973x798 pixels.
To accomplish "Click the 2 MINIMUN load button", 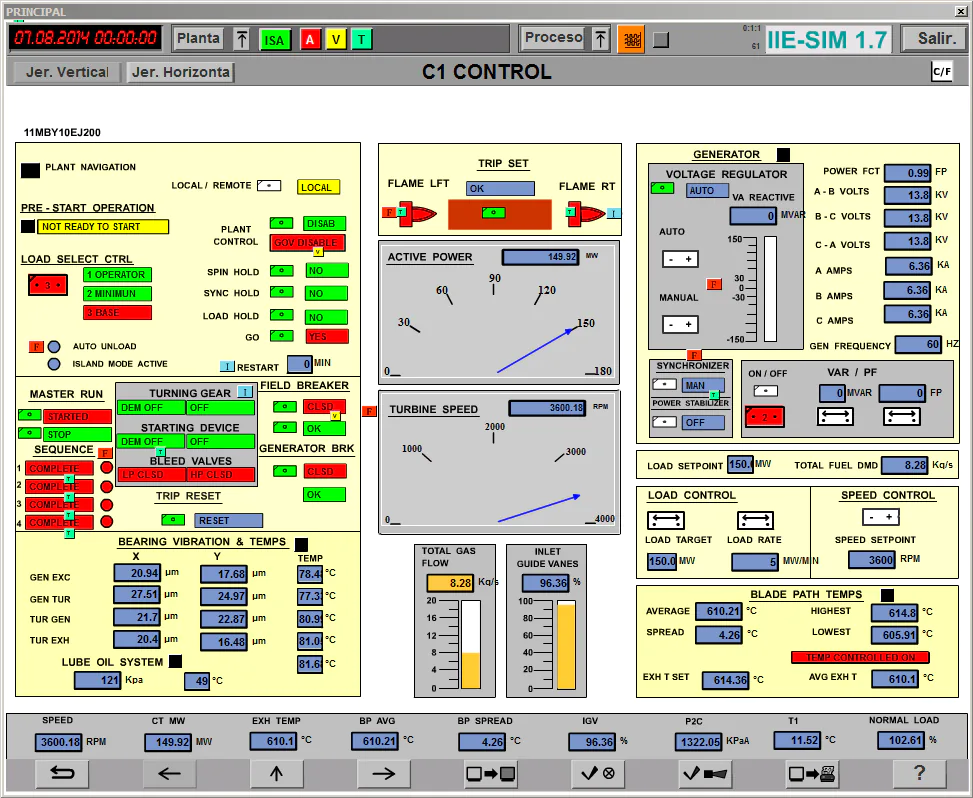I will (x=117, y=293).
